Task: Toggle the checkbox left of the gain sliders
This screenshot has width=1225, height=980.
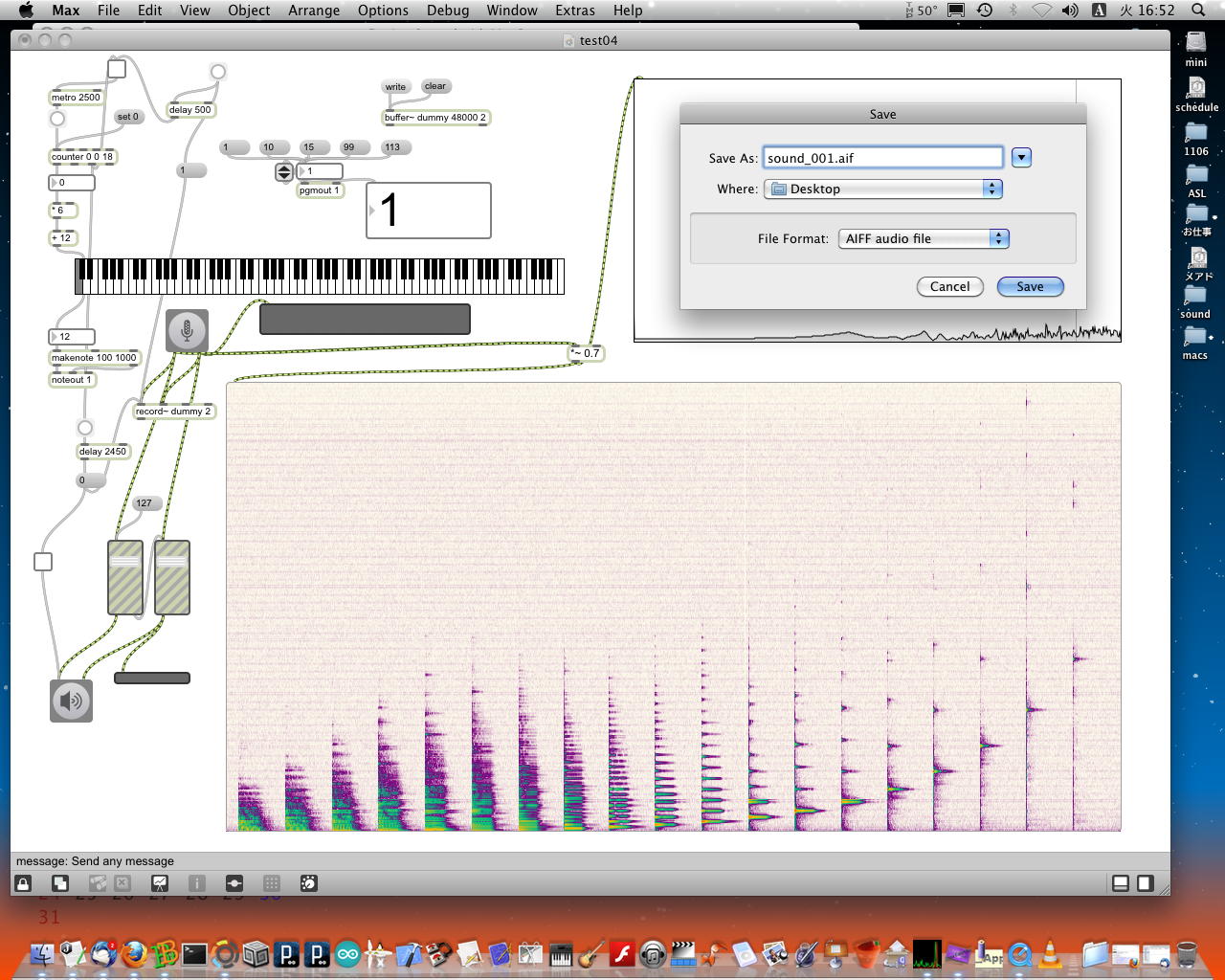Action: pos(43,562)
